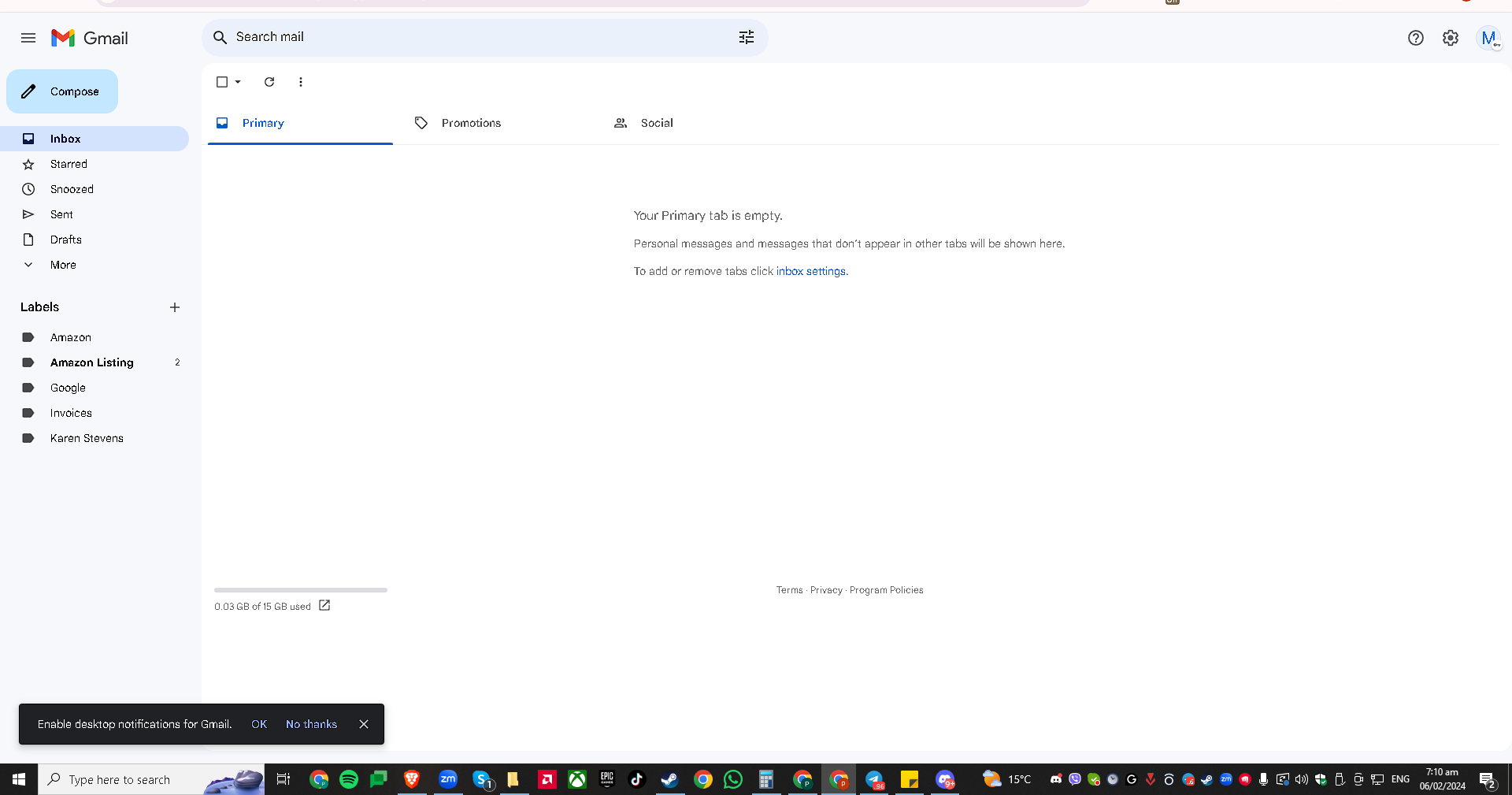Open the Windows Start menu

tap(19, 779)
